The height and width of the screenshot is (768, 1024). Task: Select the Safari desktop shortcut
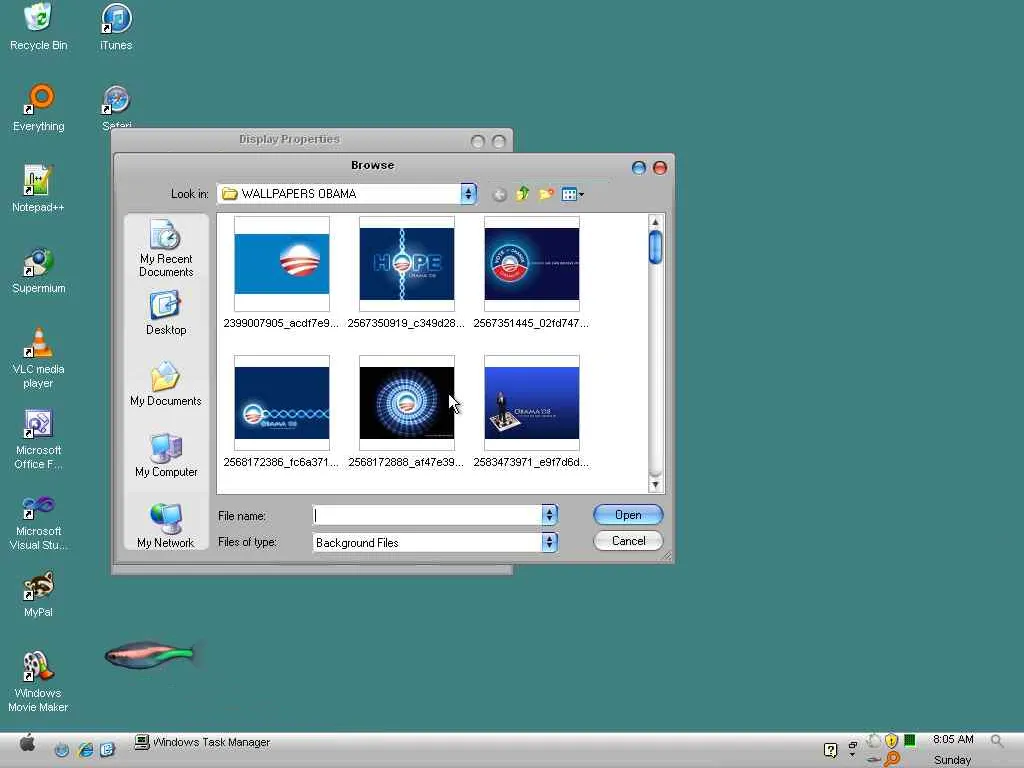click(x=116, y=106)
